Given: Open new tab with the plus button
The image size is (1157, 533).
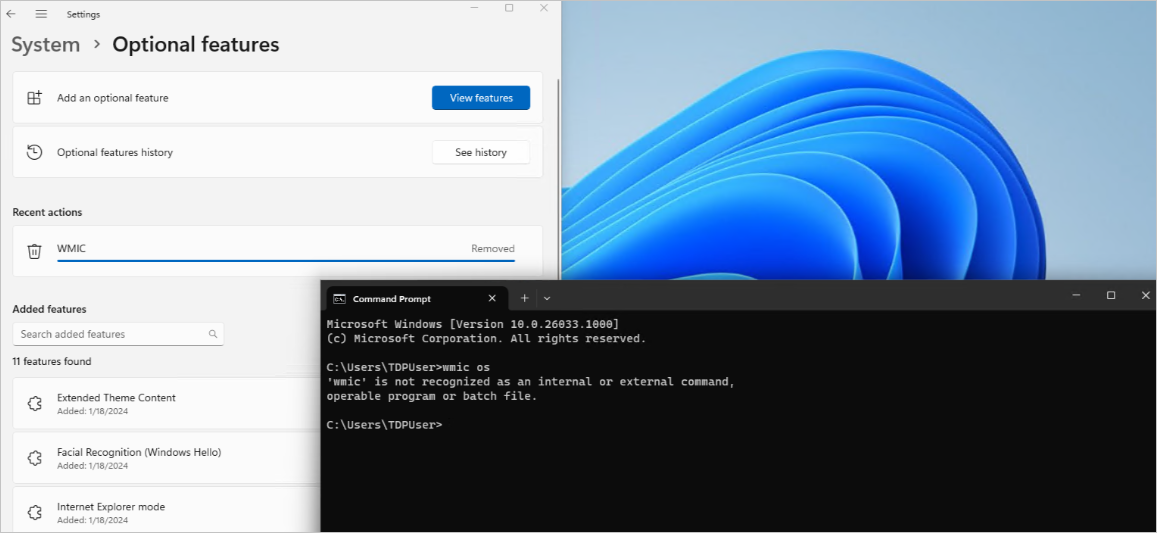Looking at the screenshot, I should [525, 298].
